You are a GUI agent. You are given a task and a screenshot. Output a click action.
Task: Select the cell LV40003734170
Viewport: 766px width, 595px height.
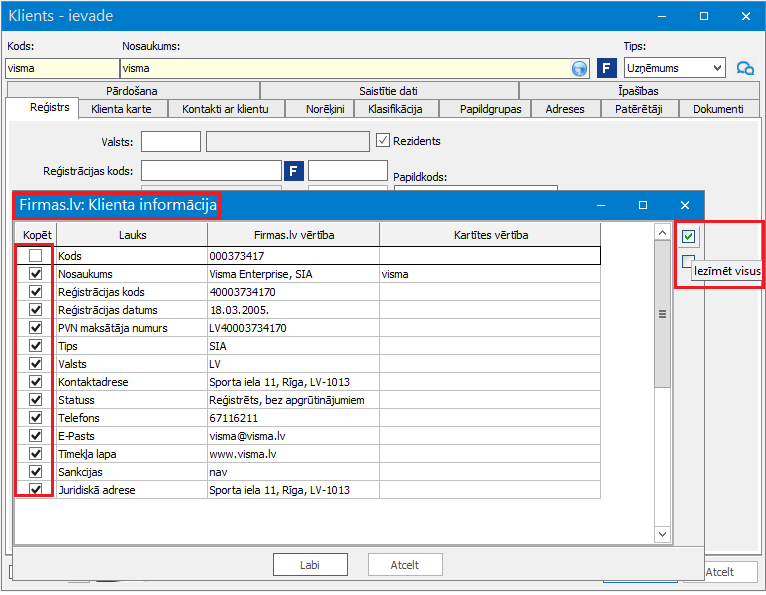[293, 328]
